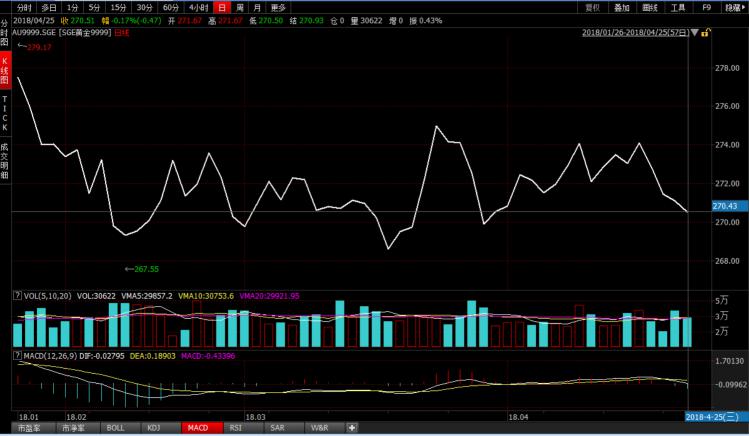The height and width of the screenshot is (436, 749).
Task: Open the 工具 tools menu
Action: [678, 7]
